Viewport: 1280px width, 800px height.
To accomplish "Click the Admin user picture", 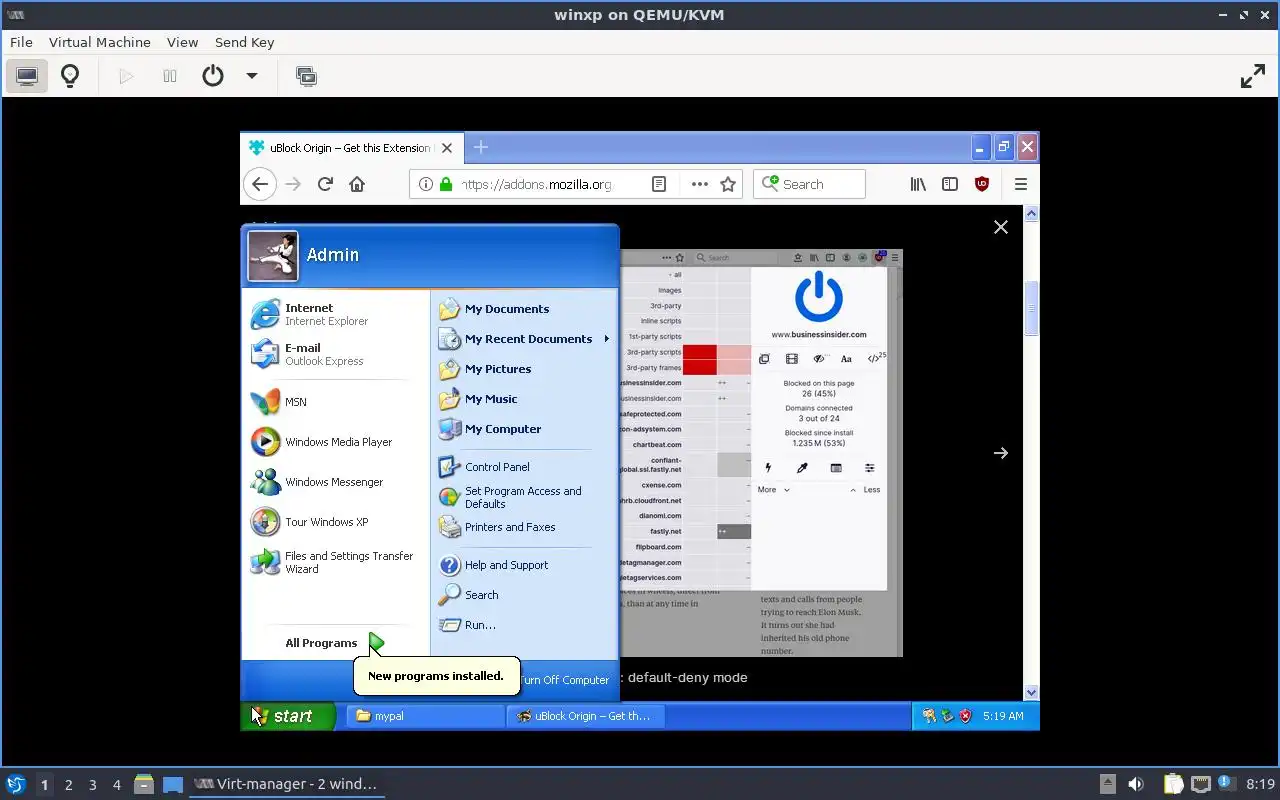I will pos(272,256).
